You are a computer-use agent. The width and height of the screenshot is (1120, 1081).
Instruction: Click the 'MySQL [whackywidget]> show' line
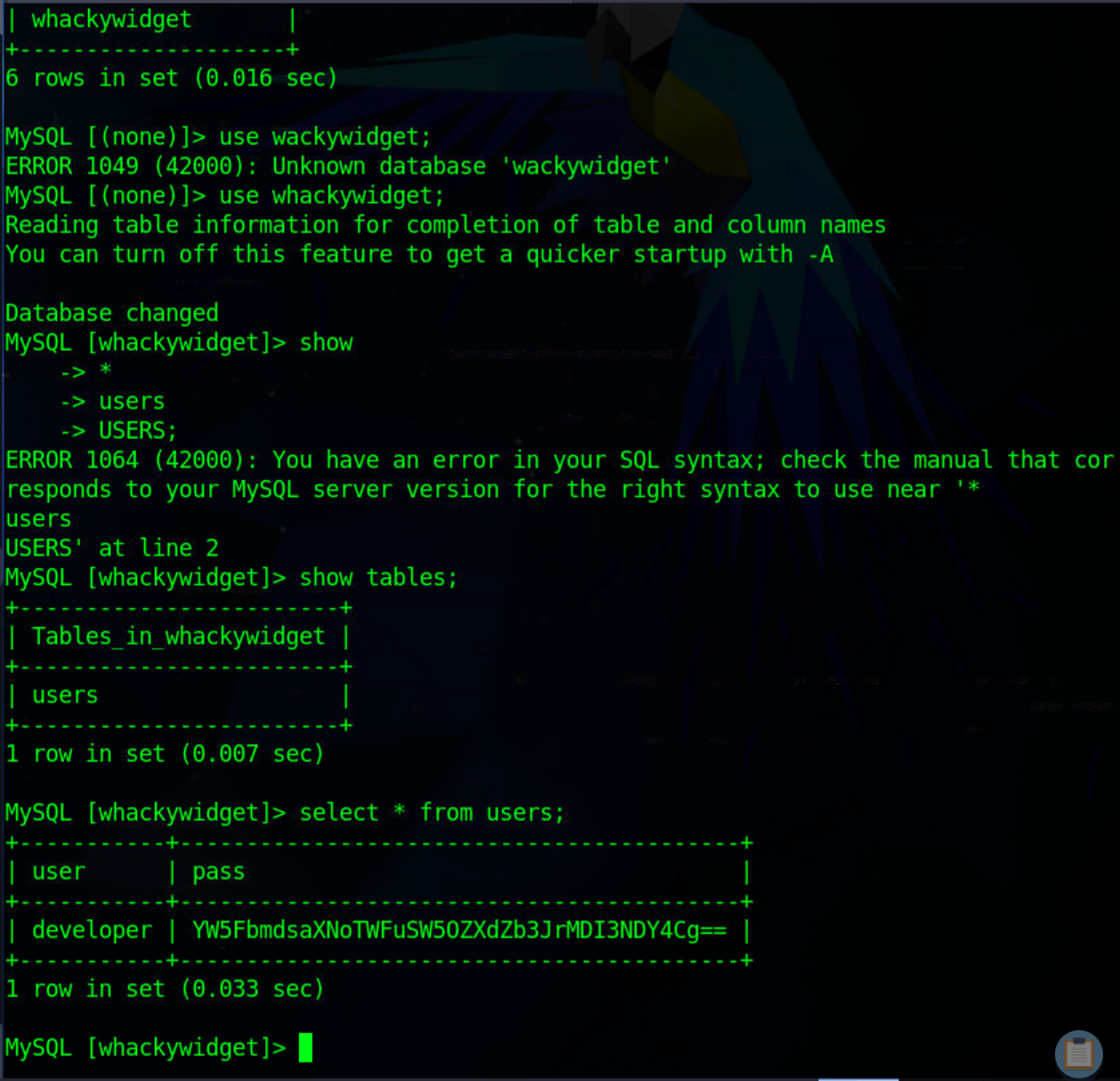tap(179, 342)
